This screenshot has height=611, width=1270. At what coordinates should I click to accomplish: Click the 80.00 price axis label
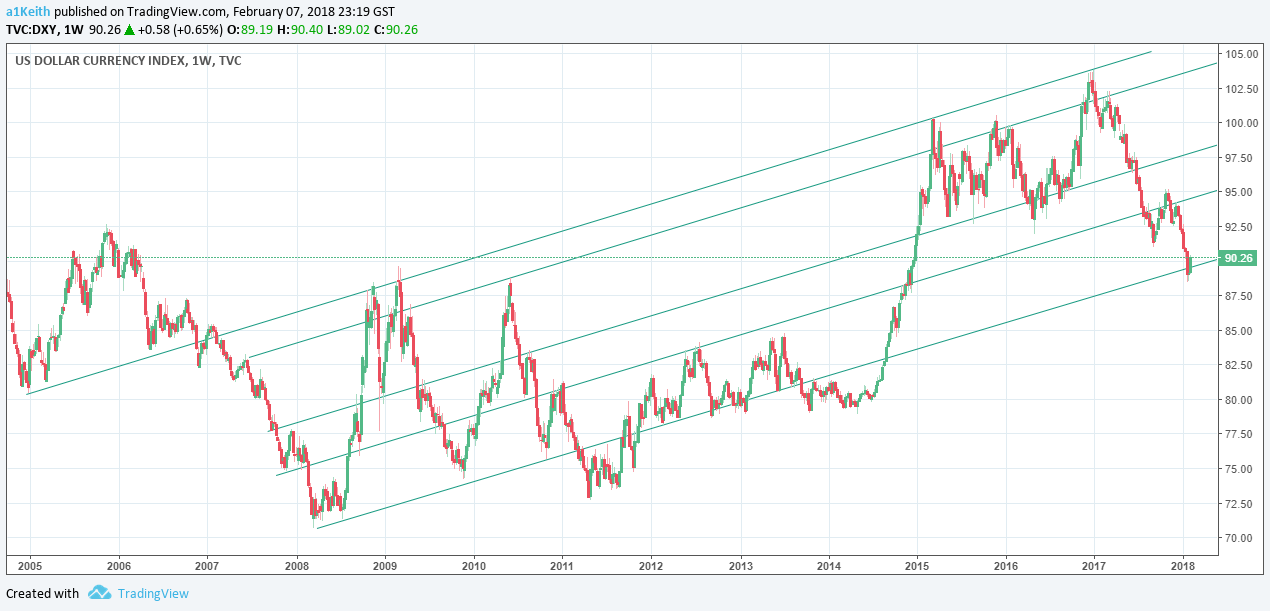pos(1238,400)
